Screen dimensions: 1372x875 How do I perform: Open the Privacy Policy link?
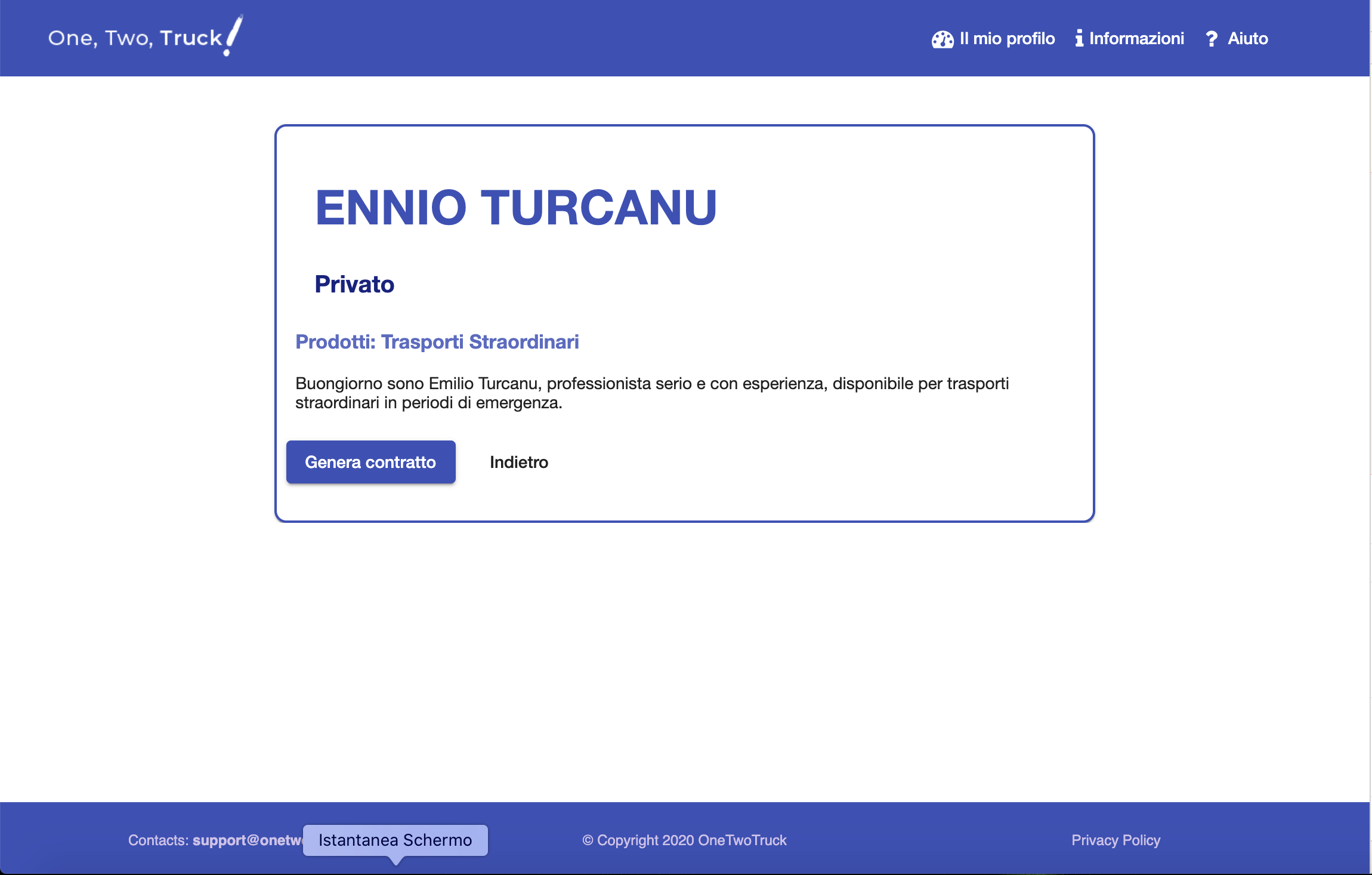tap(1115, 840)
